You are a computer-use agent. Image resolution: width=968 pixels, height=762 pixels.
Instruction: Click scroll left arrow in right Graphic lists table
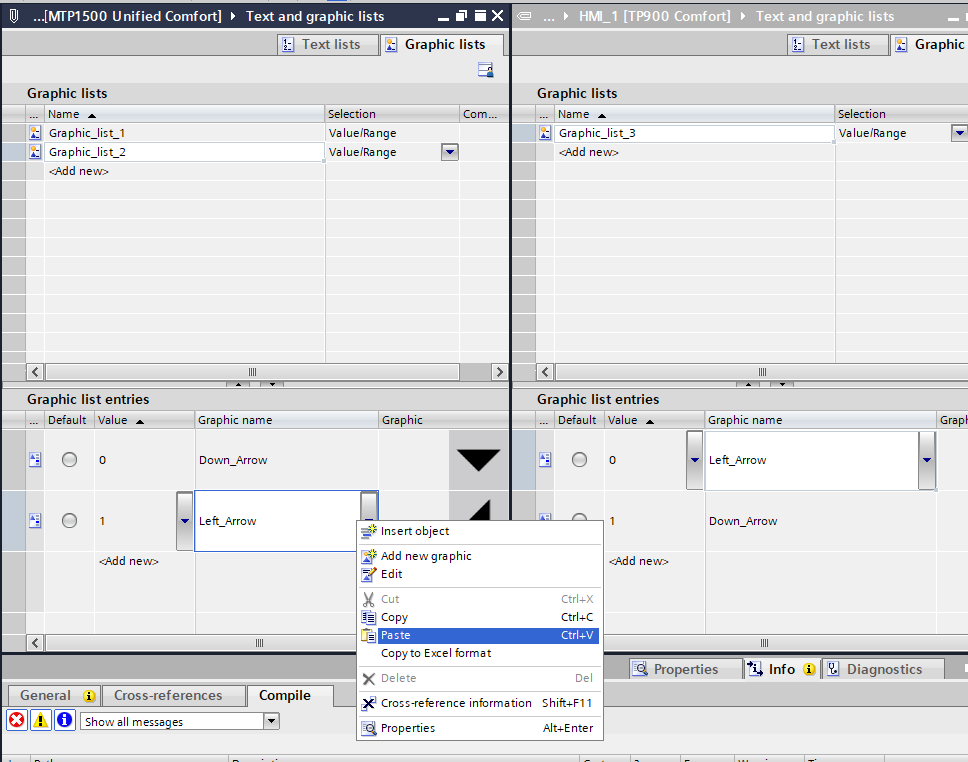click(x=545, y=372)
